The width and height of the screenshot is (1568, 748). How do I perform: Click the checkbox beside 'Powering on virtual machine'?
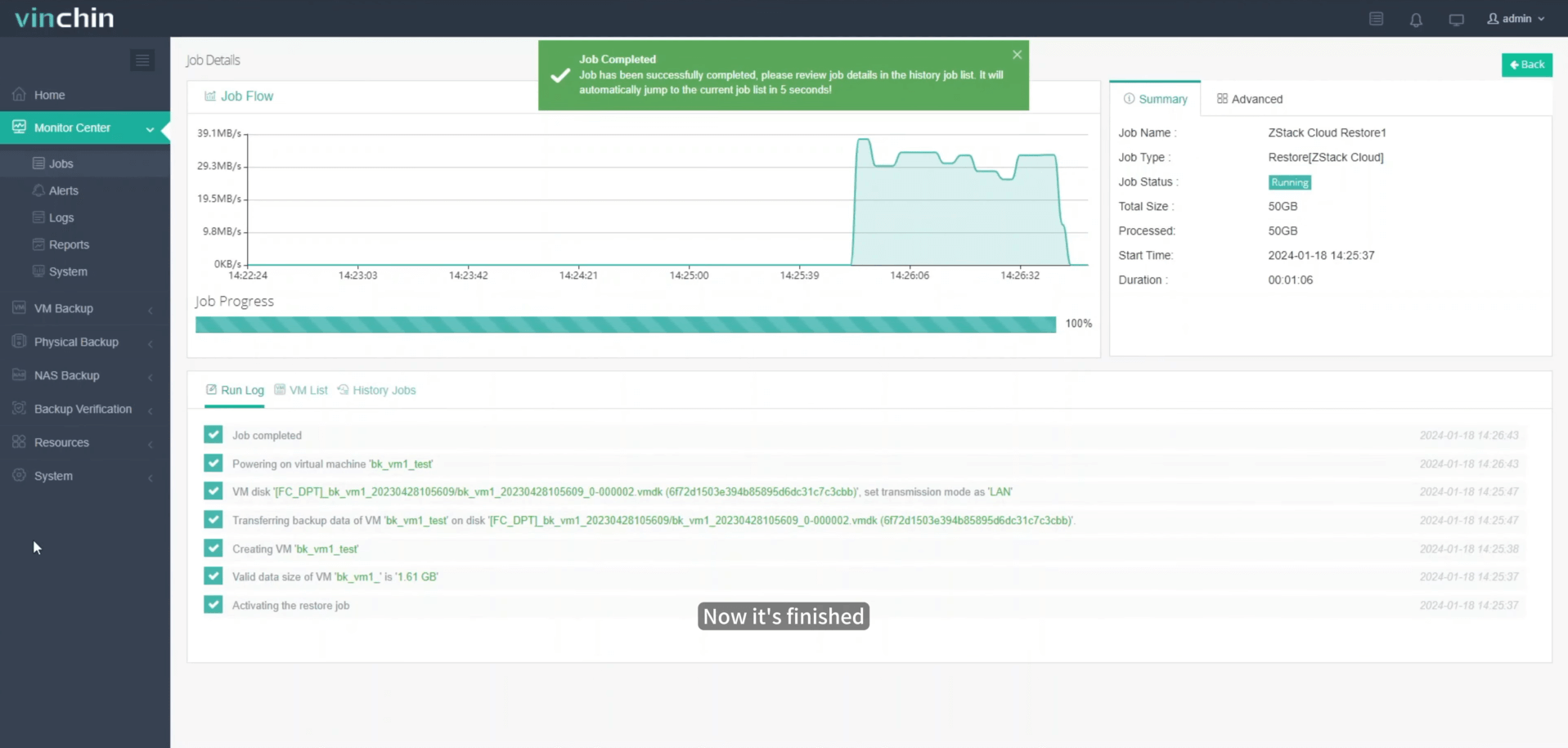coord(213,464)
